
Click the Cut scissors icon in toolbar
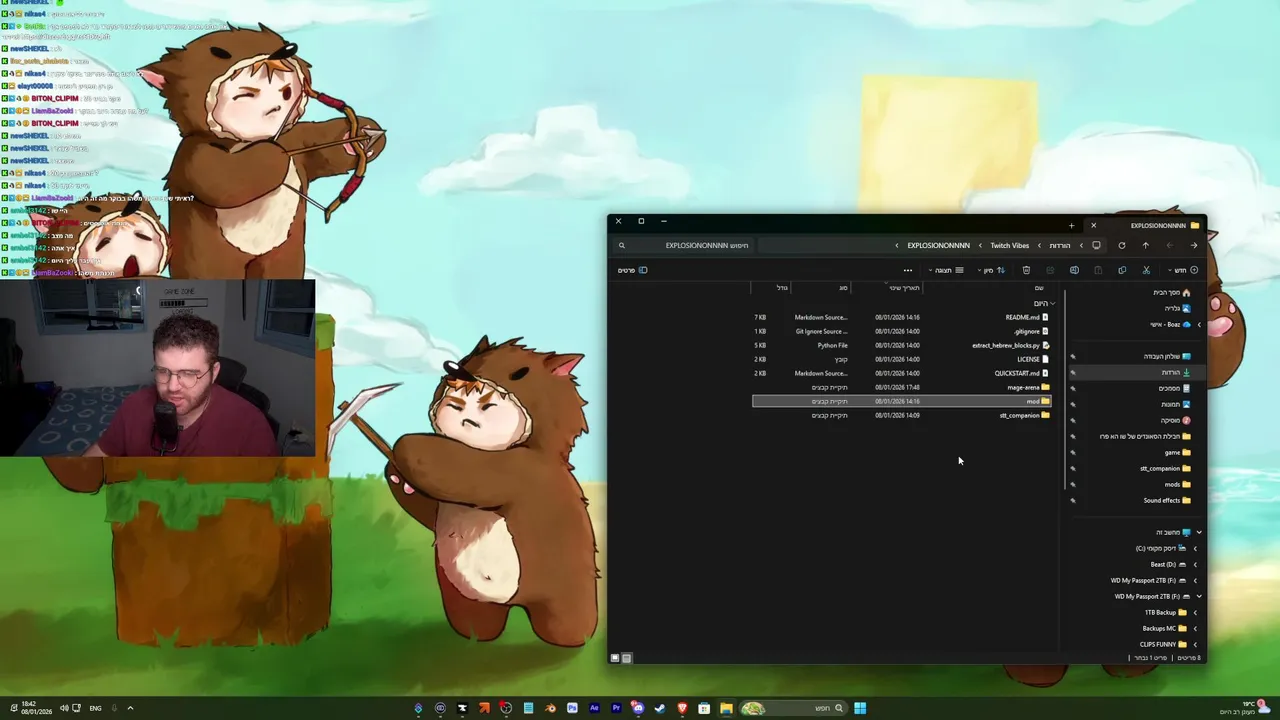tap(1146, 270)
